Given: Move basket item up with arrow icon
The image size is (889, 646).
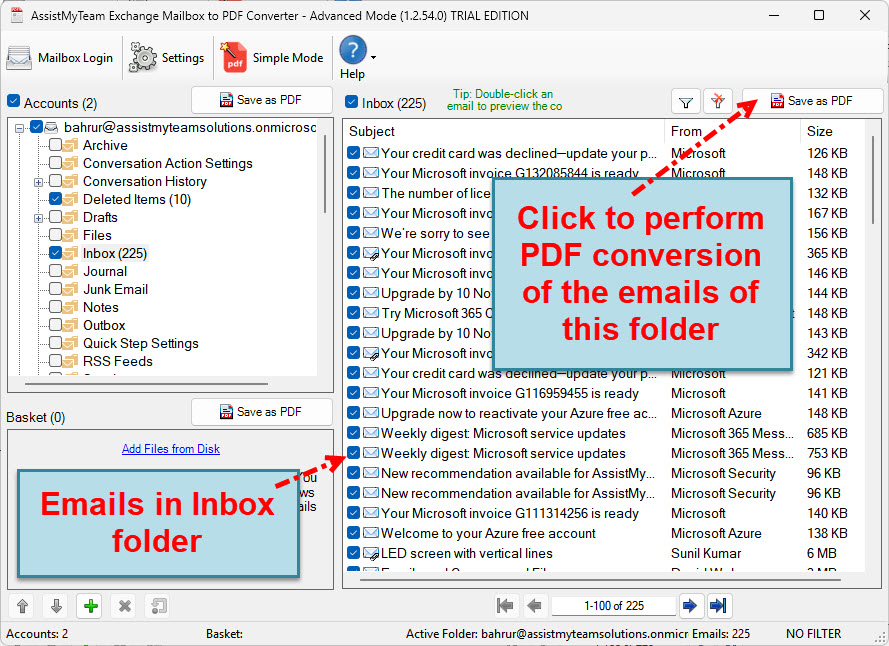Looking at the screenshot, I should [21, 606].
